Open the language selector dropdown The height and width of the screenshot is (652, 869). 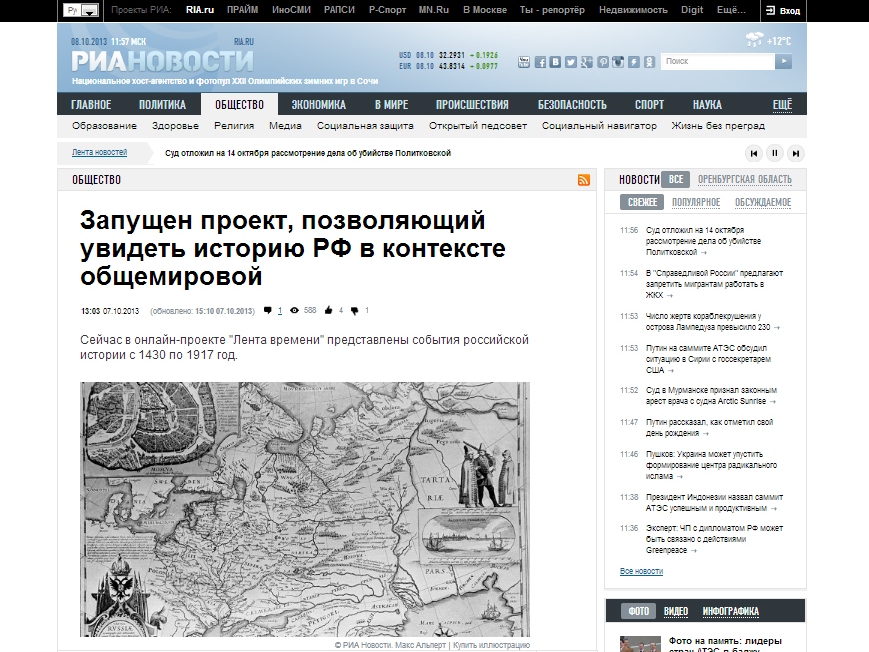tap(81, 10)
